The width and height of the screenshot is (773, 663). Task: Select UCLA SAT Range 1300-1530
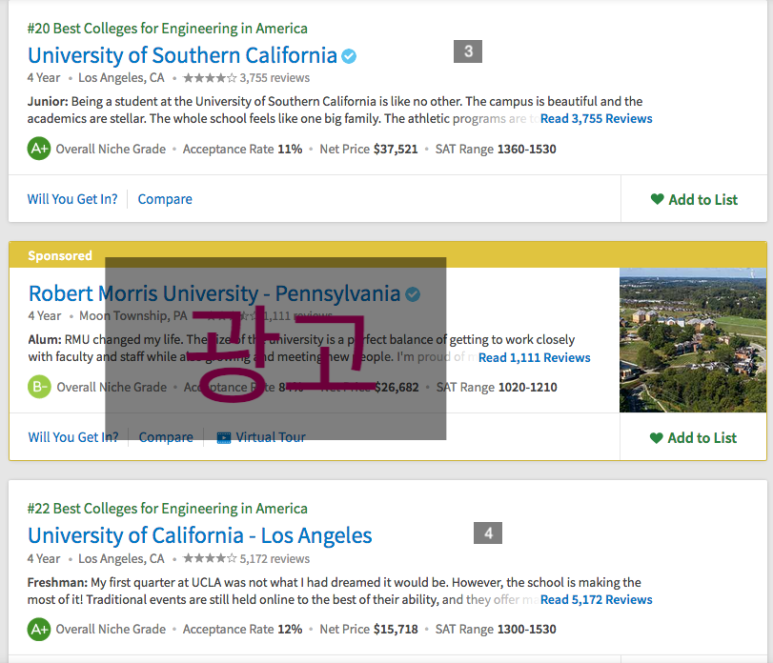[495, 629]
